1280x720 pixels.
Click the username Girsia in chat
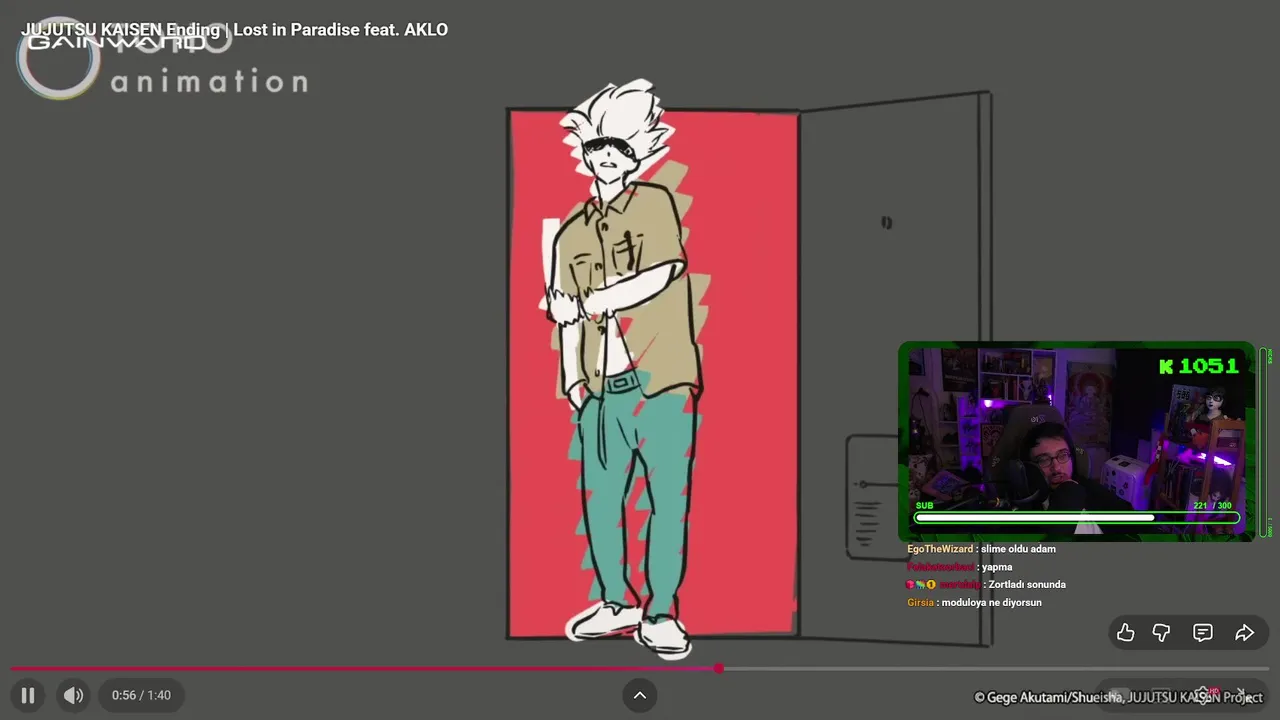point(920,603)
